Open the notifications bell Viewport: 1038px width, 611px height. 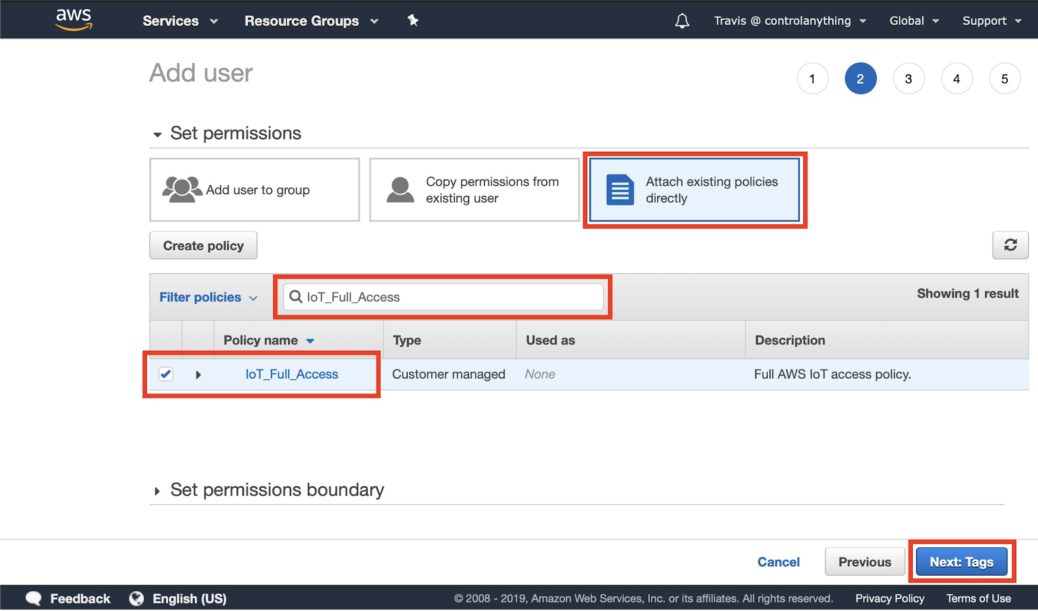point(681,19)
